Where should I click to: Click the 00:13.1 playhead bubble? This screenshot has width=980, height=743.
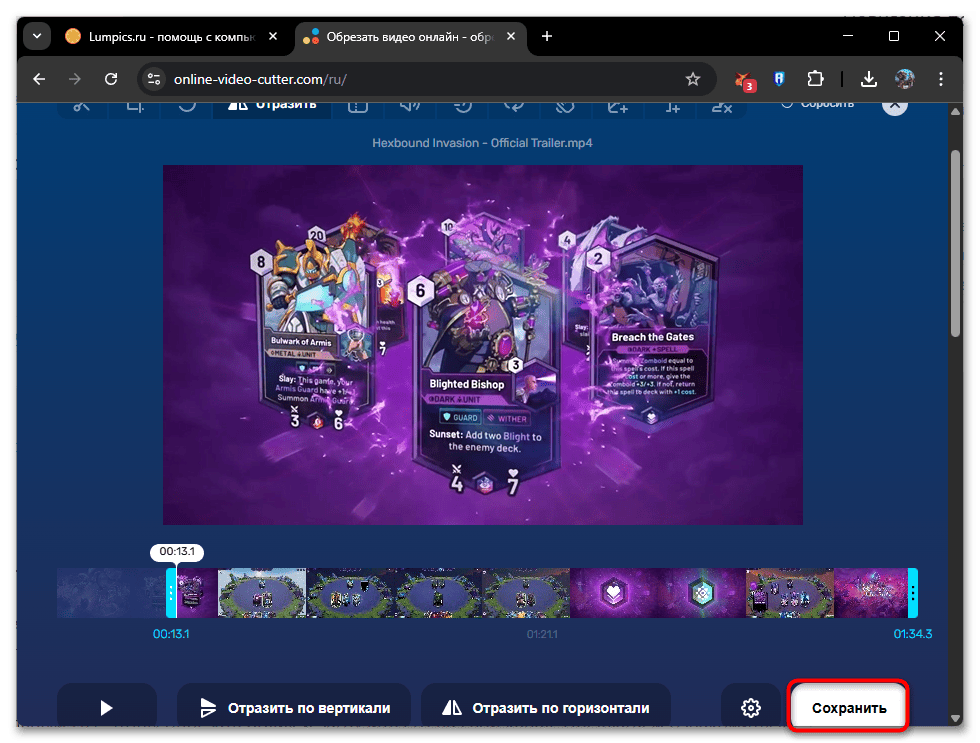[177, 552]
